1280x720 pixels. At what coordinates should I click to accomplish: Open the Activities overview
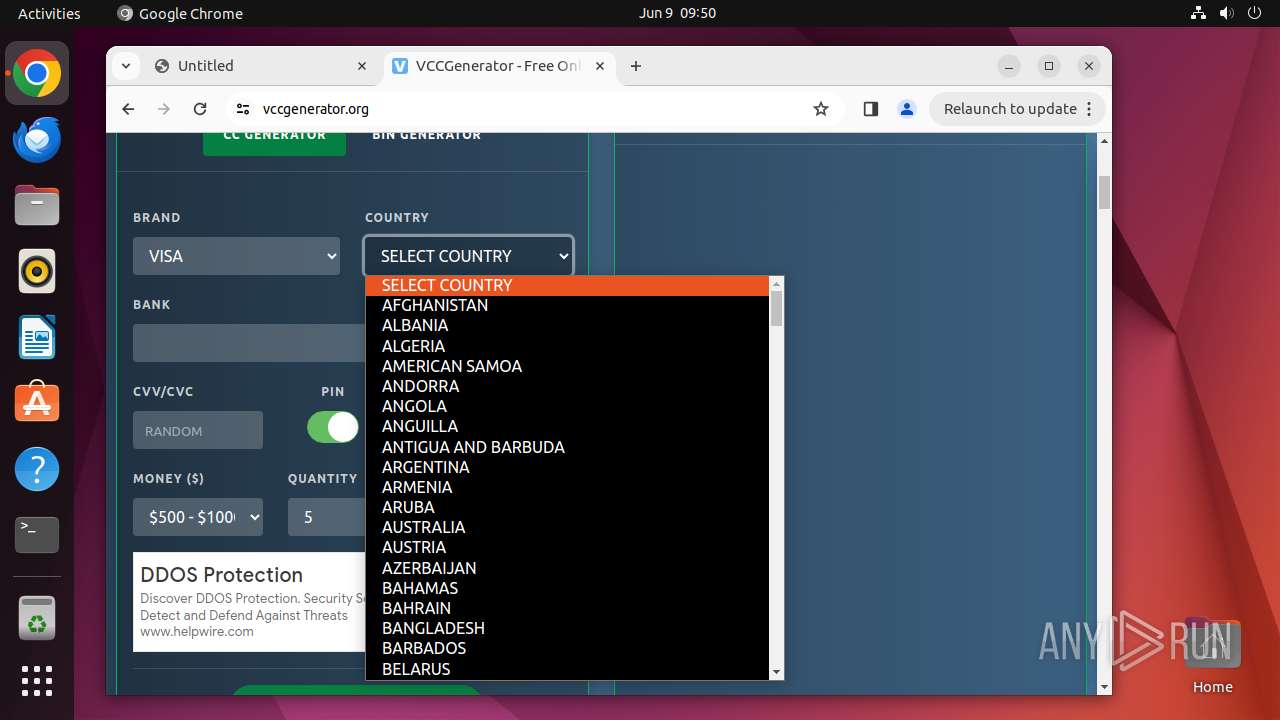49,13
